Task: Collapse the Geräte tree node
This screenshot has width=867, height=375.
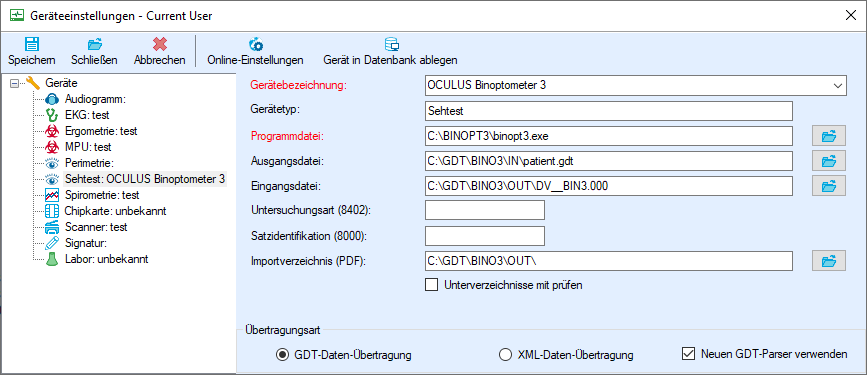Action: tap(14, 84)
